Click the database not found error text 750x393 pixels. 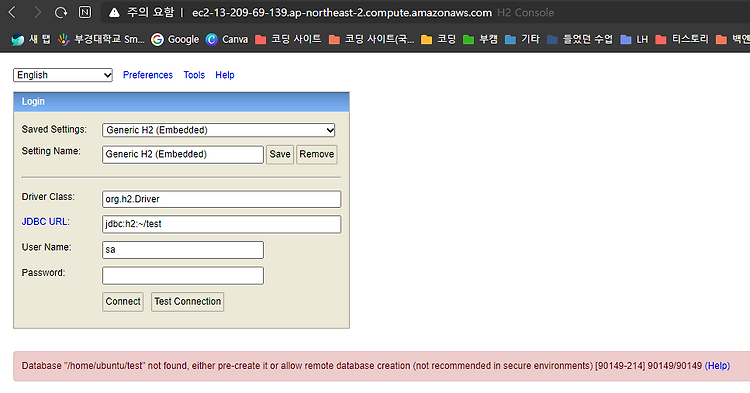pos(362,366)
